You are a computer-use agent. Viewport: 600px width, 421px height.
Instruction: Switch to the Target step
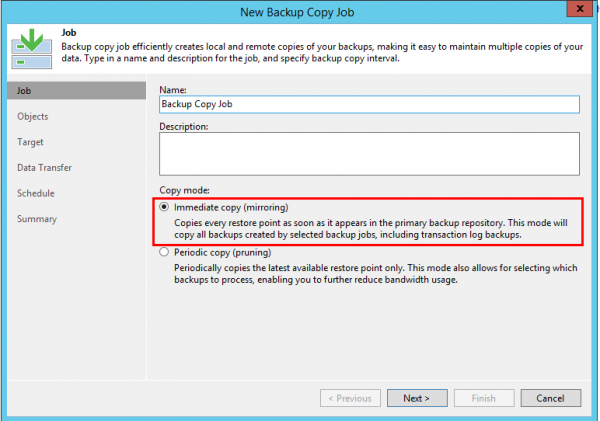click(30, 142)
